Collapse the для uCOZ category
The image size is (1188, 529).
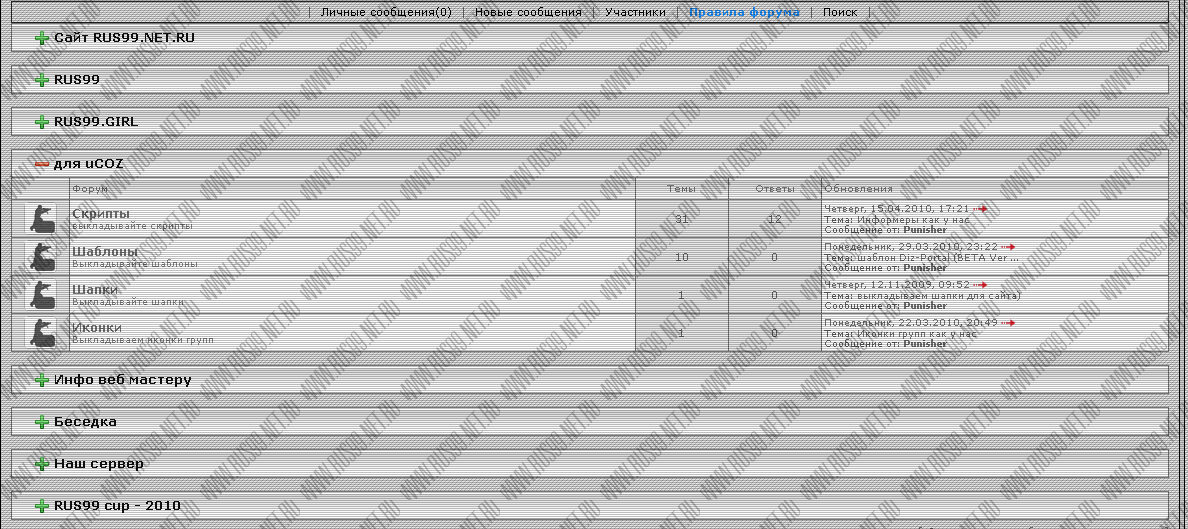pyautogui.click(x=42, y=164)
